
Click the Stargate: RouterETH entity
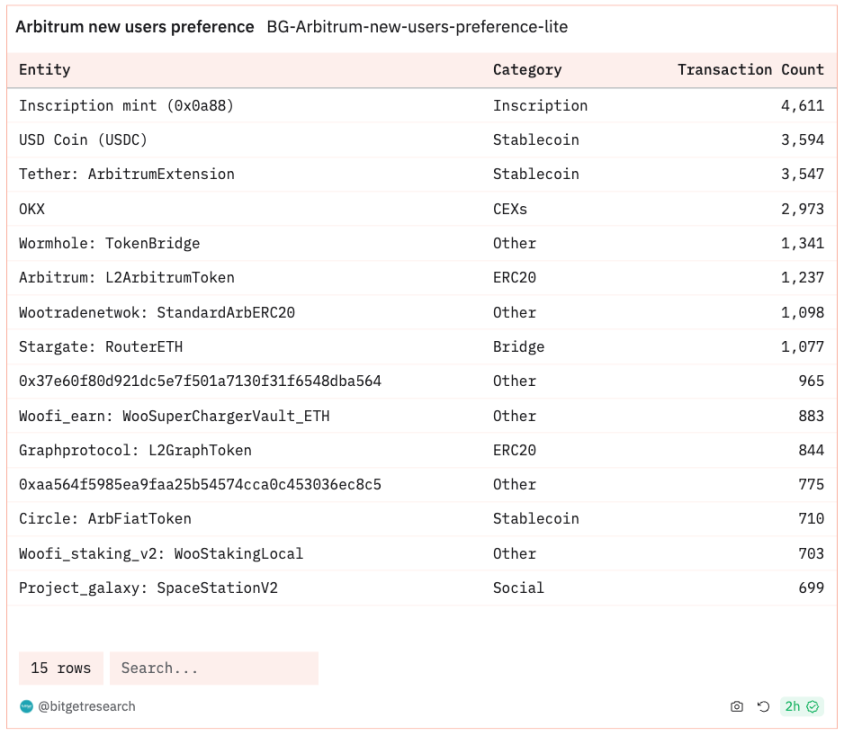pyautogui.click(x=101, y=347)
